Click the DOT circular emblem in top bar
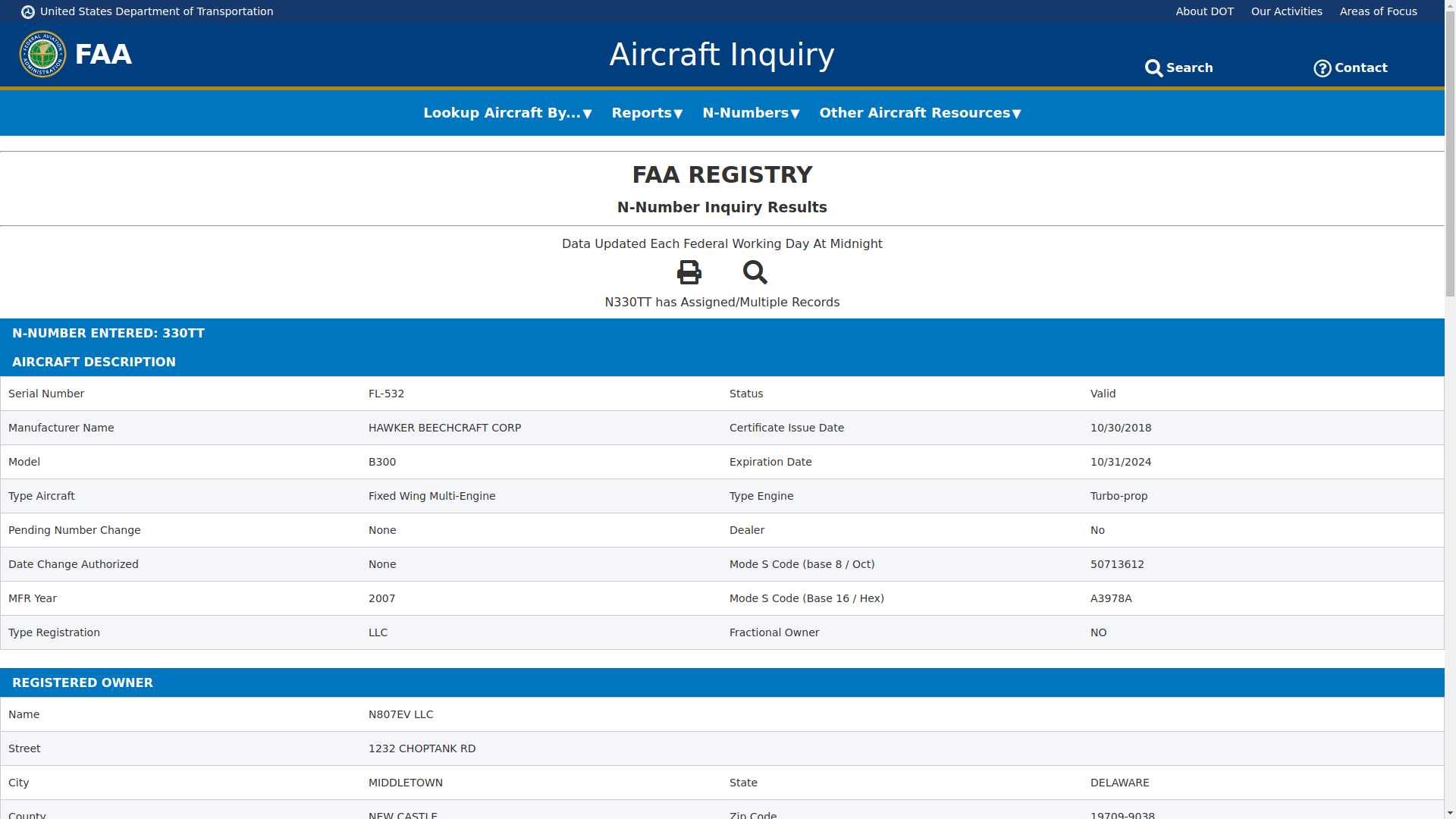1456x819 pixels. [x=27, y=11]
